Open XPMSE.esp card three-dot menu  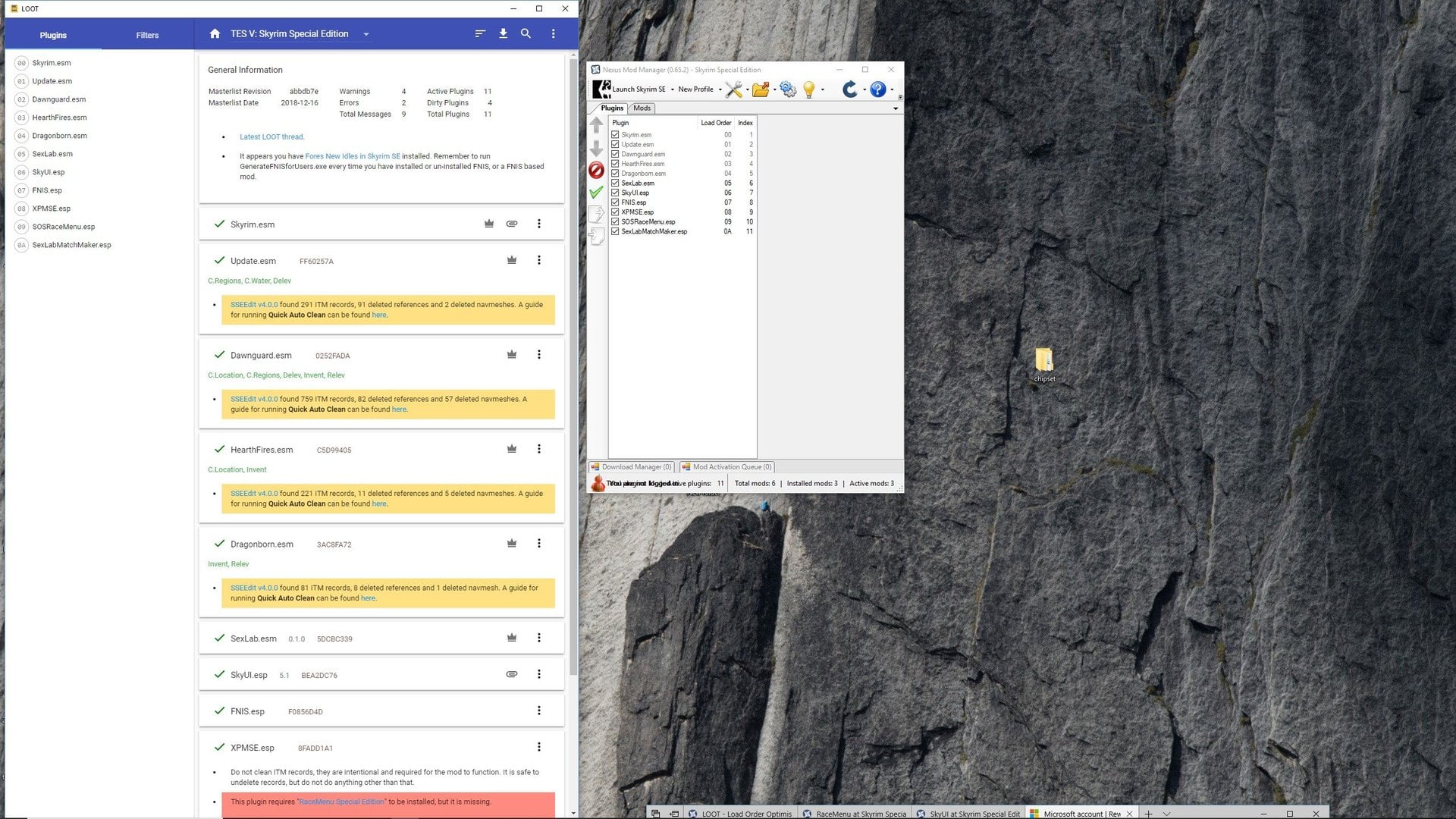point(539,747)
